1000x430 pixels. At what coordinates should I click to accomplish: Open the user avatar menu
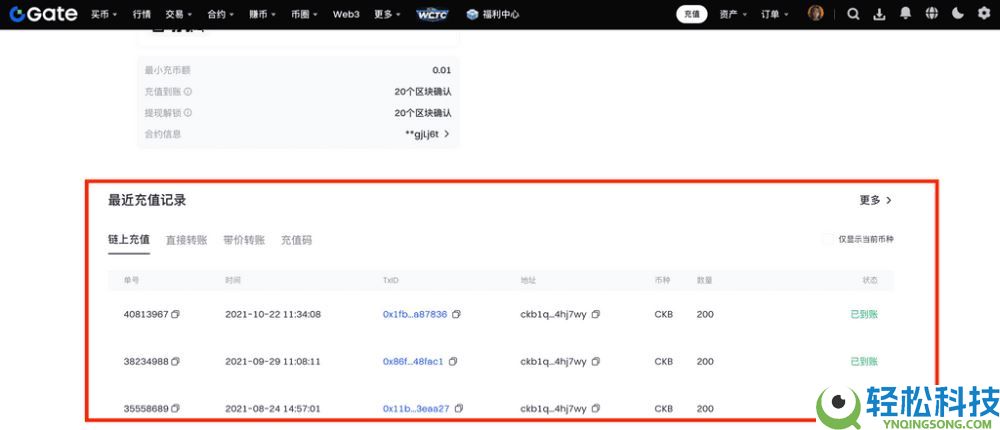point(816,13)
